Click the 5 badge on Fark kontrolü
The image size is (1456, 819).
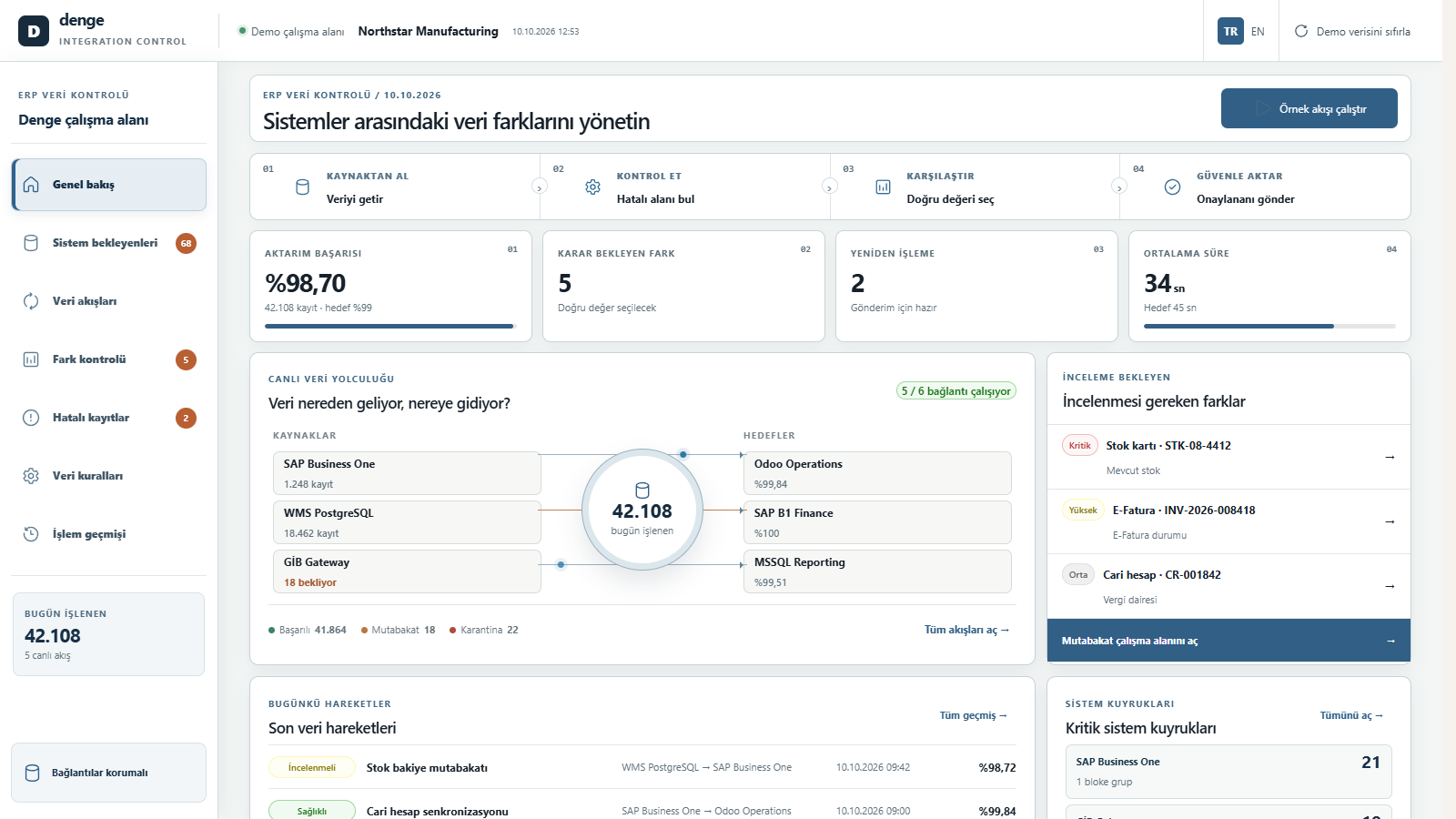point(186,359)
